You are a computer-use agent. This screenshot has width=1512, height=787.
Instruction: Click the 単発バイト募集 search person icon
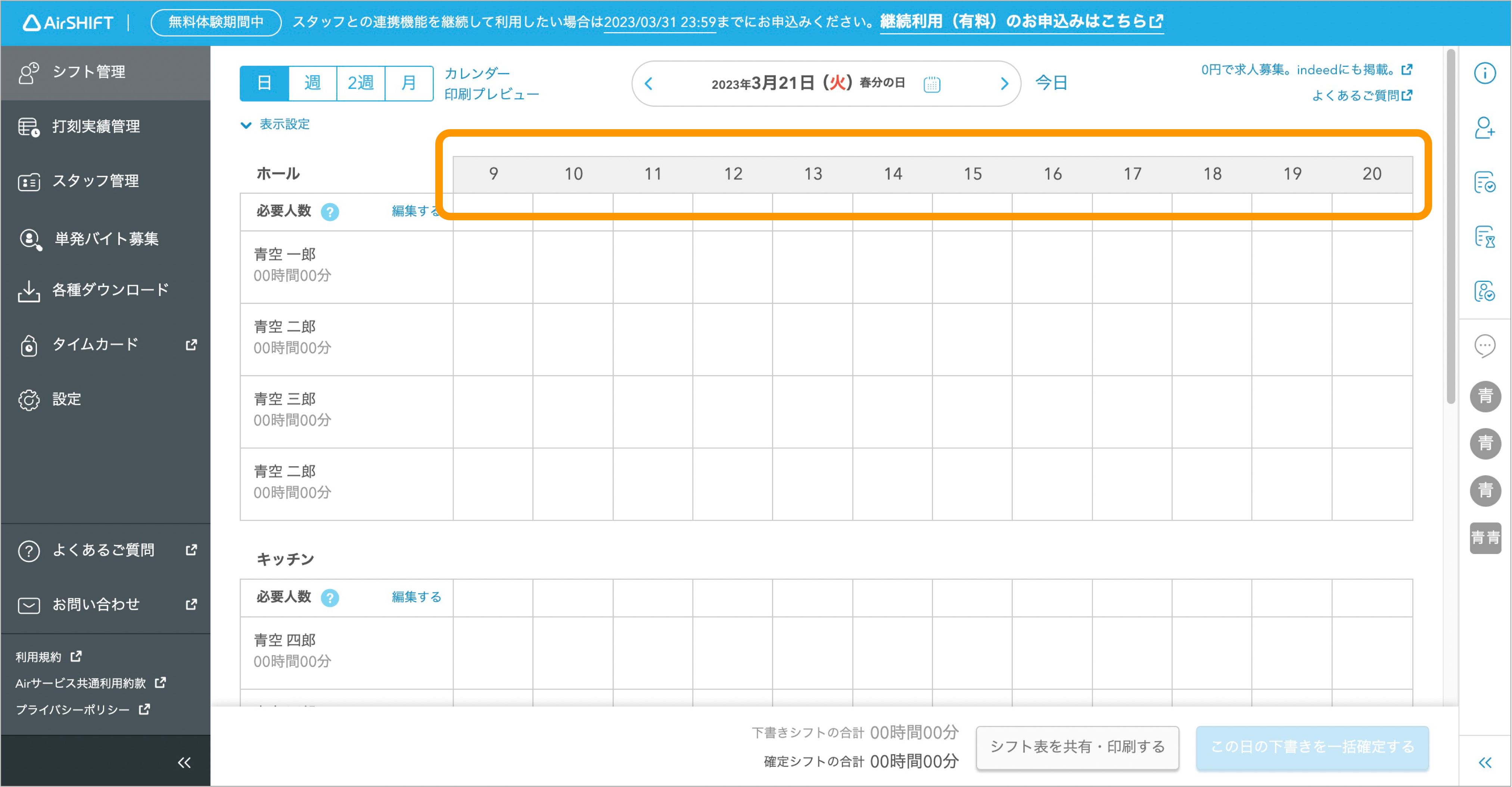point(31,239)
